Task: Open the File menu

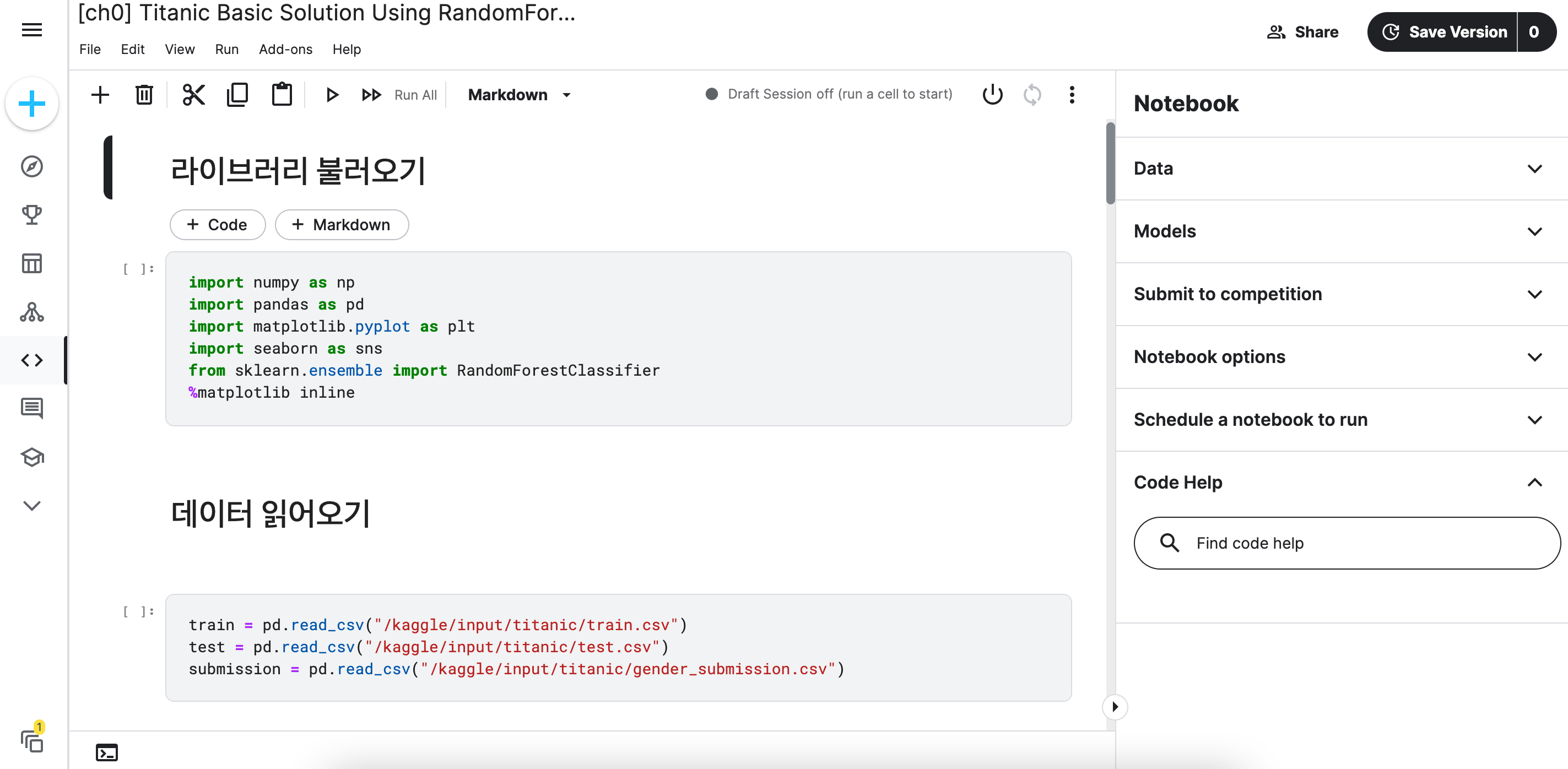Action: (90, 49)
